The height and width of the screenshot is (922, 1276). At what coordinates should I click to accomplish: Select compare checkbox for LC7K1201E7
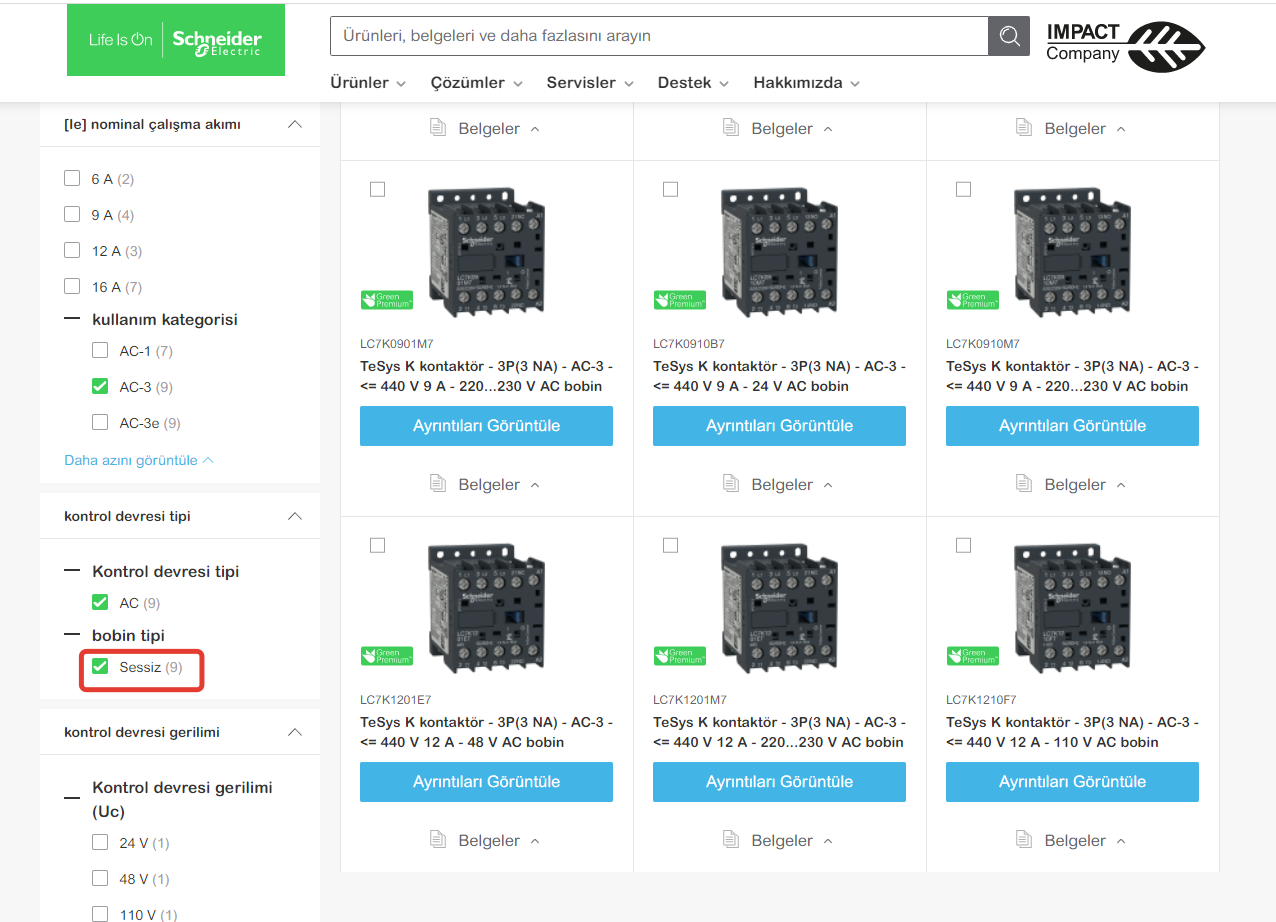point(377,545)
